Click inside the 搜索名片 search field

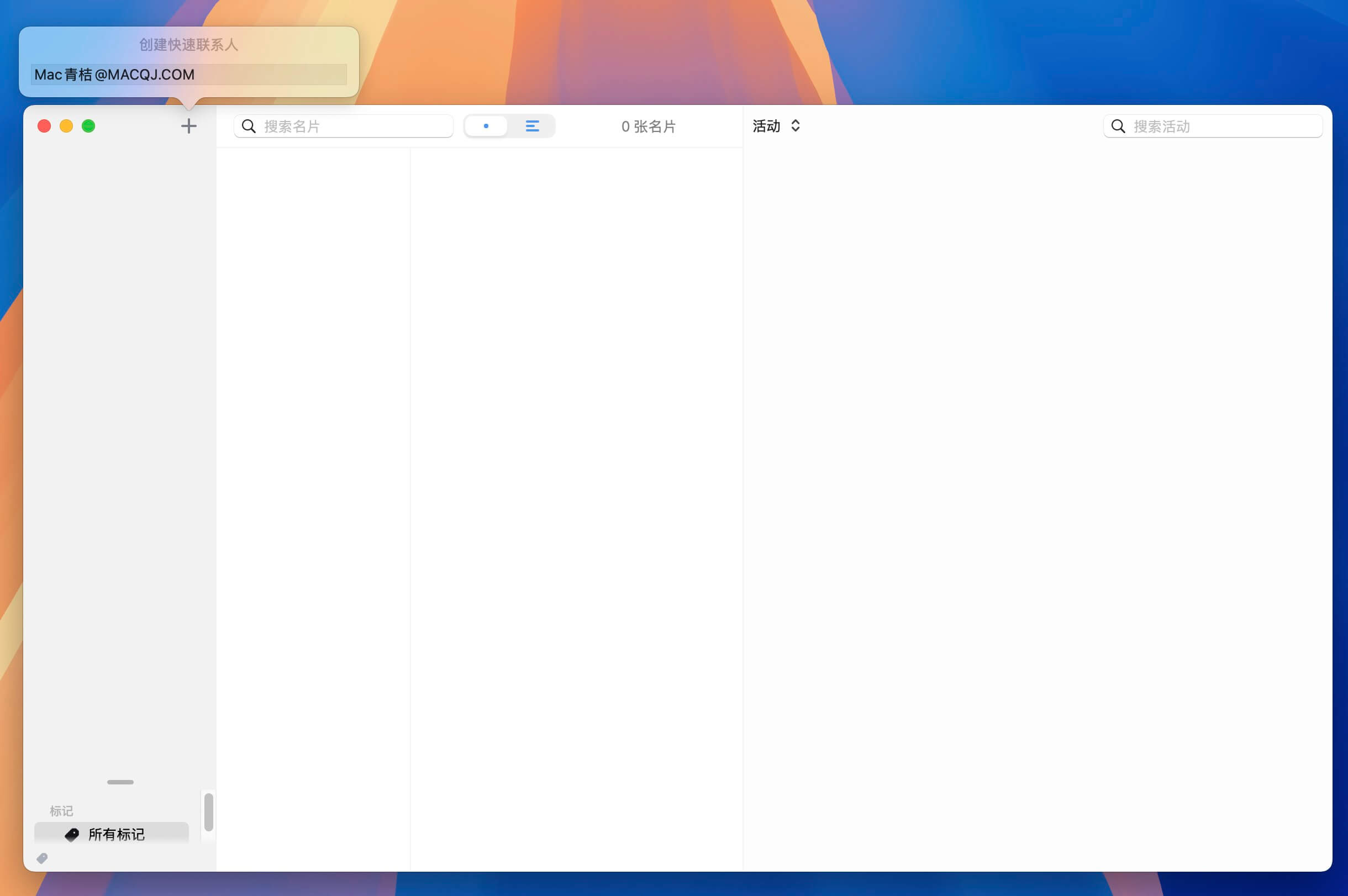[x=343, y=126]
